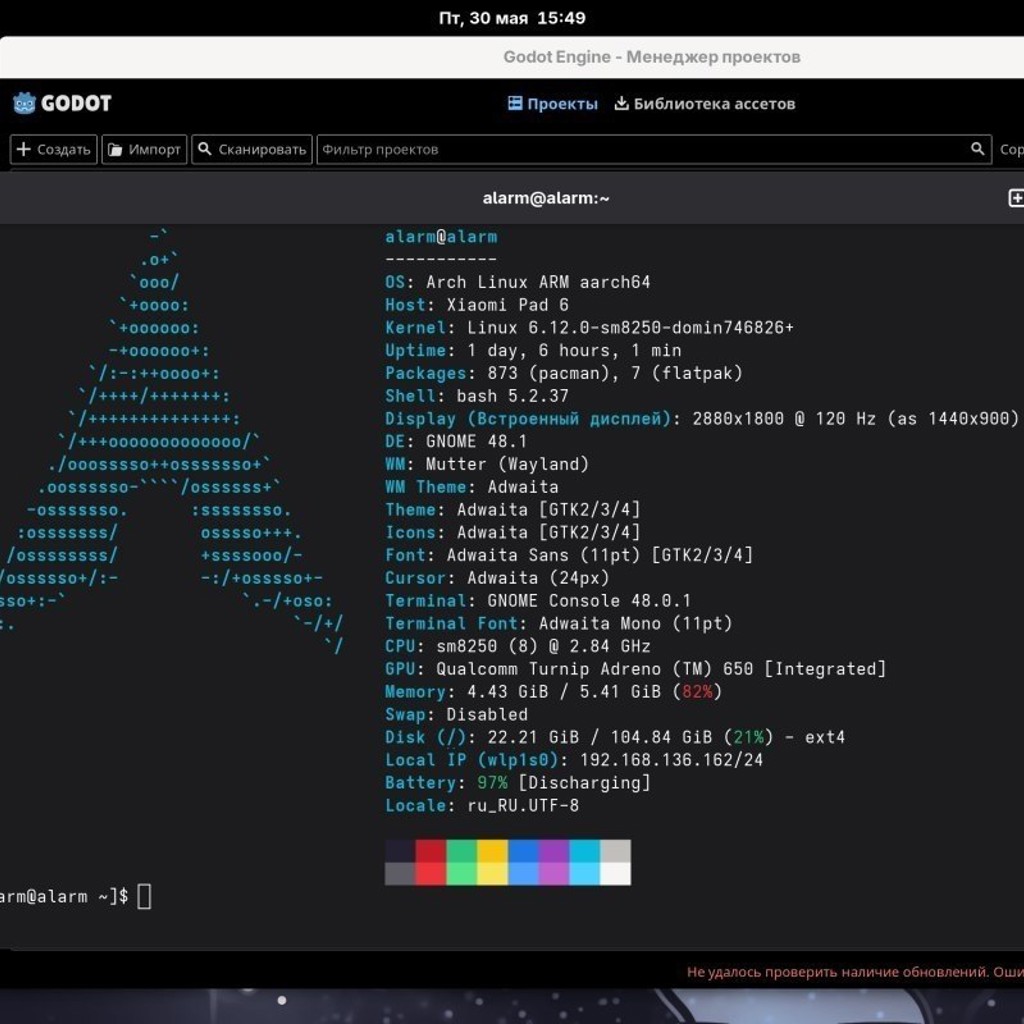The width and height of the screenshot is (1024, 1024).
Task: Open the clock in the top bar
Action: (x=512, y=18)
